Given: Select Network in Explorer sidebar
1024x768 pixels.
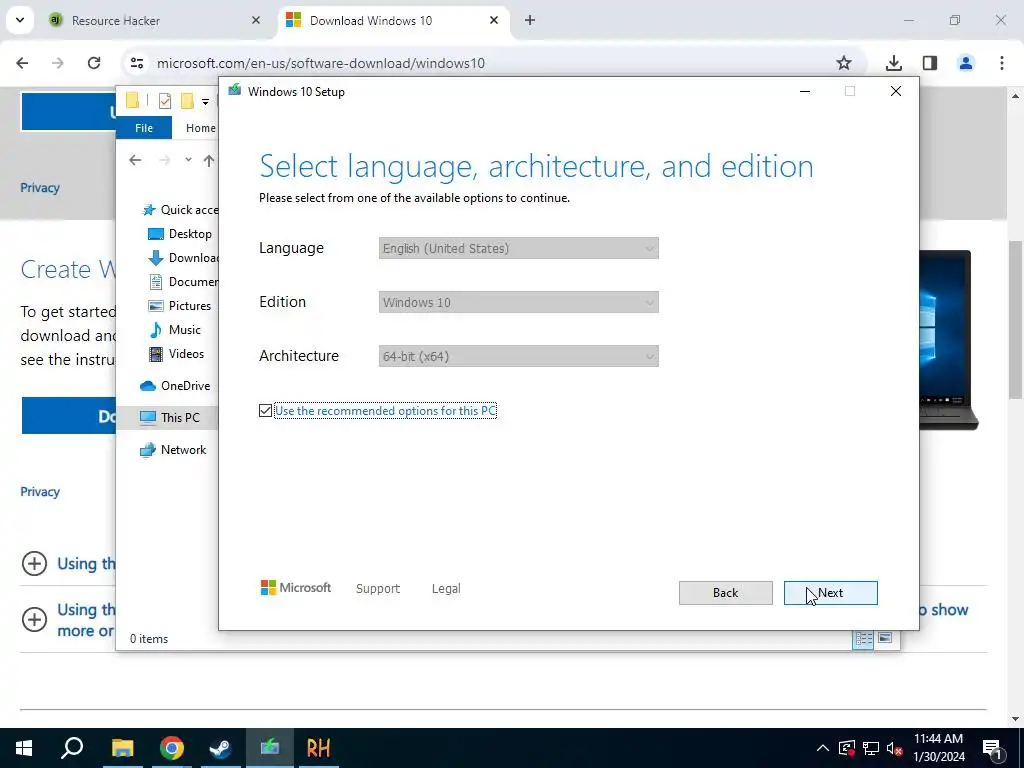Looking at the screenshot, I should coord(173,450).
